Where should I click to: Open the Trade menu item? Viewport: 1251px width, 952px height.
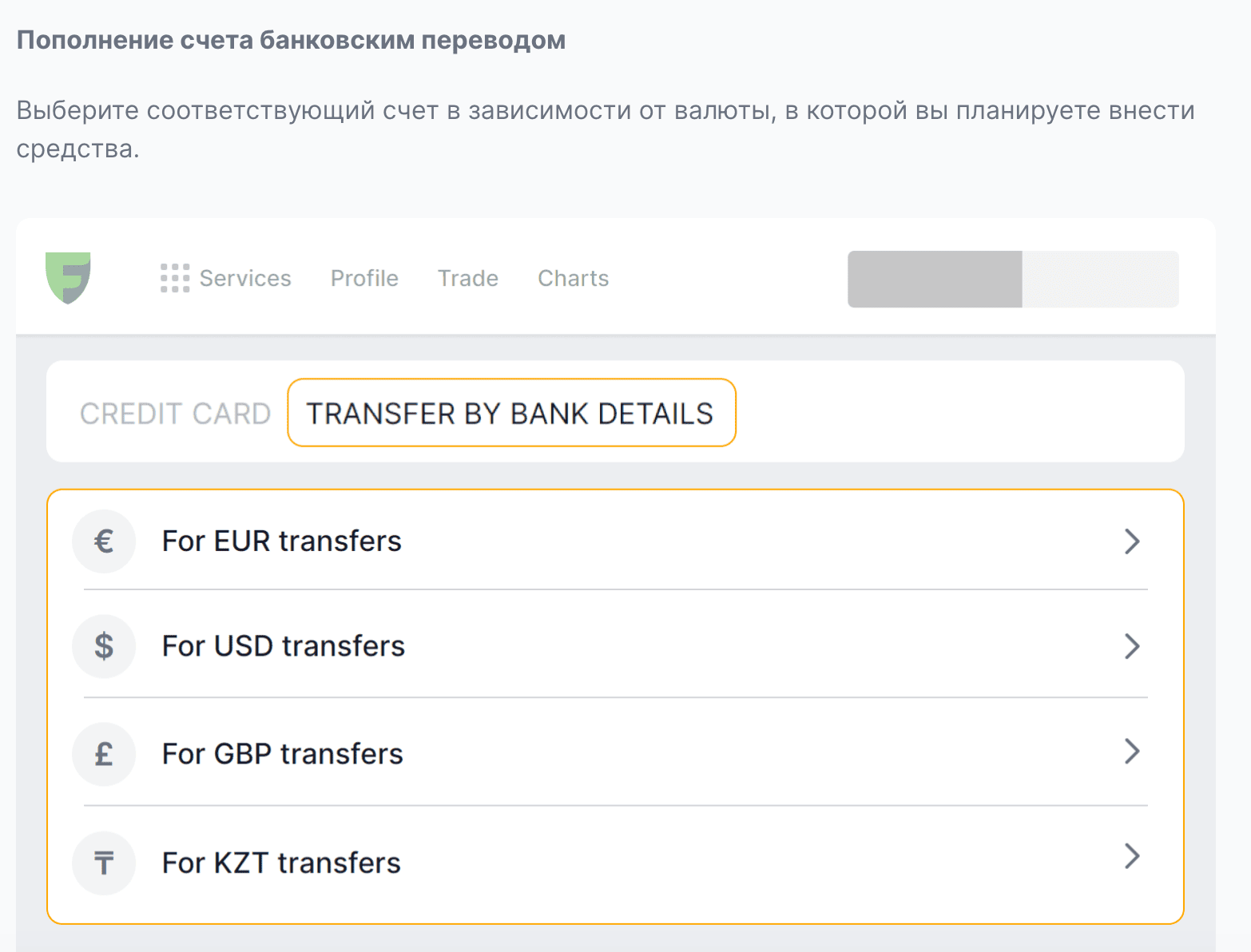(x=468, y=278)
